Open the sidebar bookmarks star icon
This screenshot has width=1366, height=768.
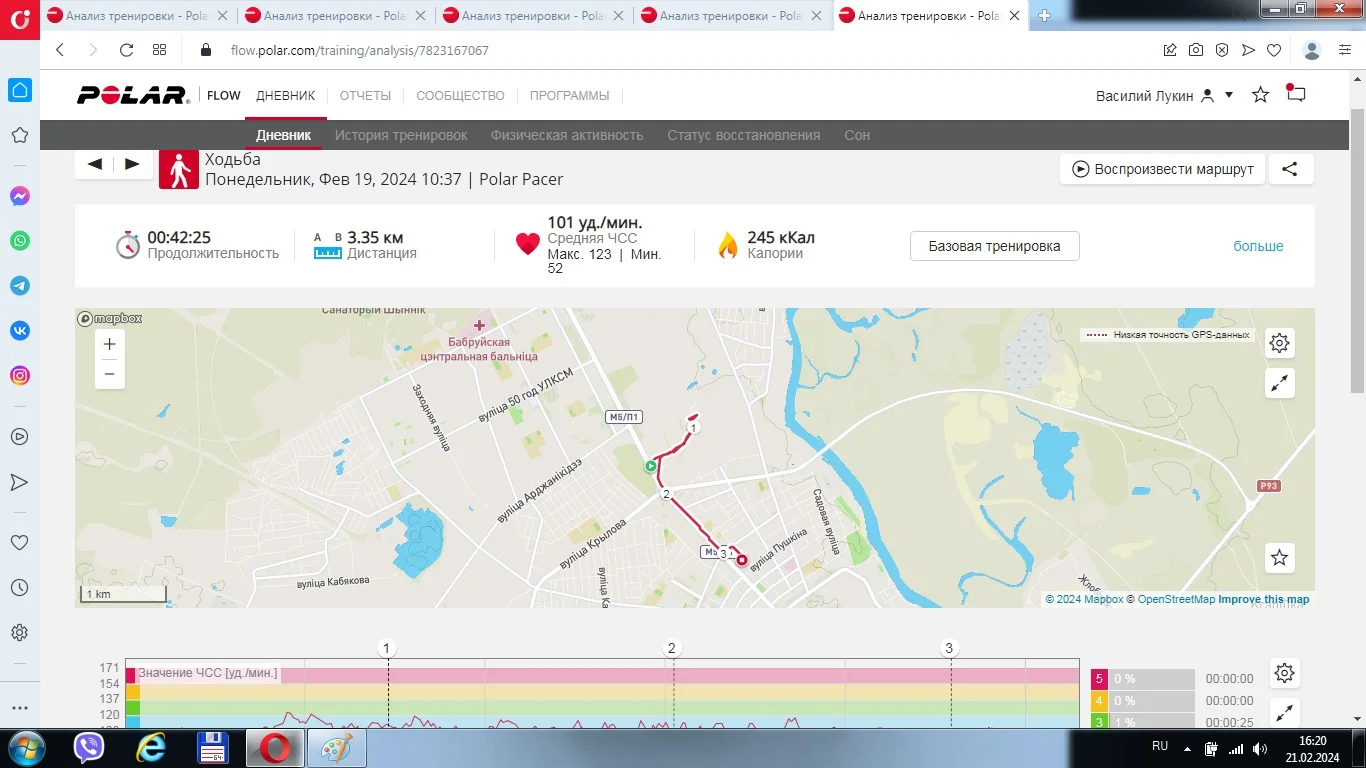click(19, 135)
